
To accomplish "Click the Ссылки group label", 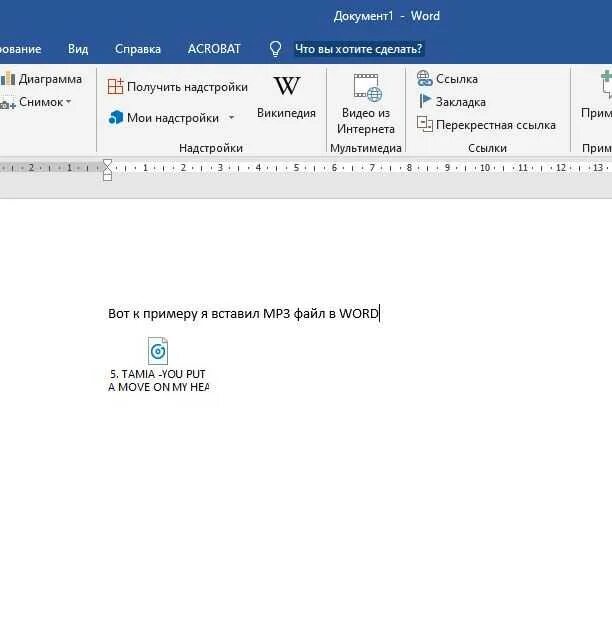I will coord(487,148).
